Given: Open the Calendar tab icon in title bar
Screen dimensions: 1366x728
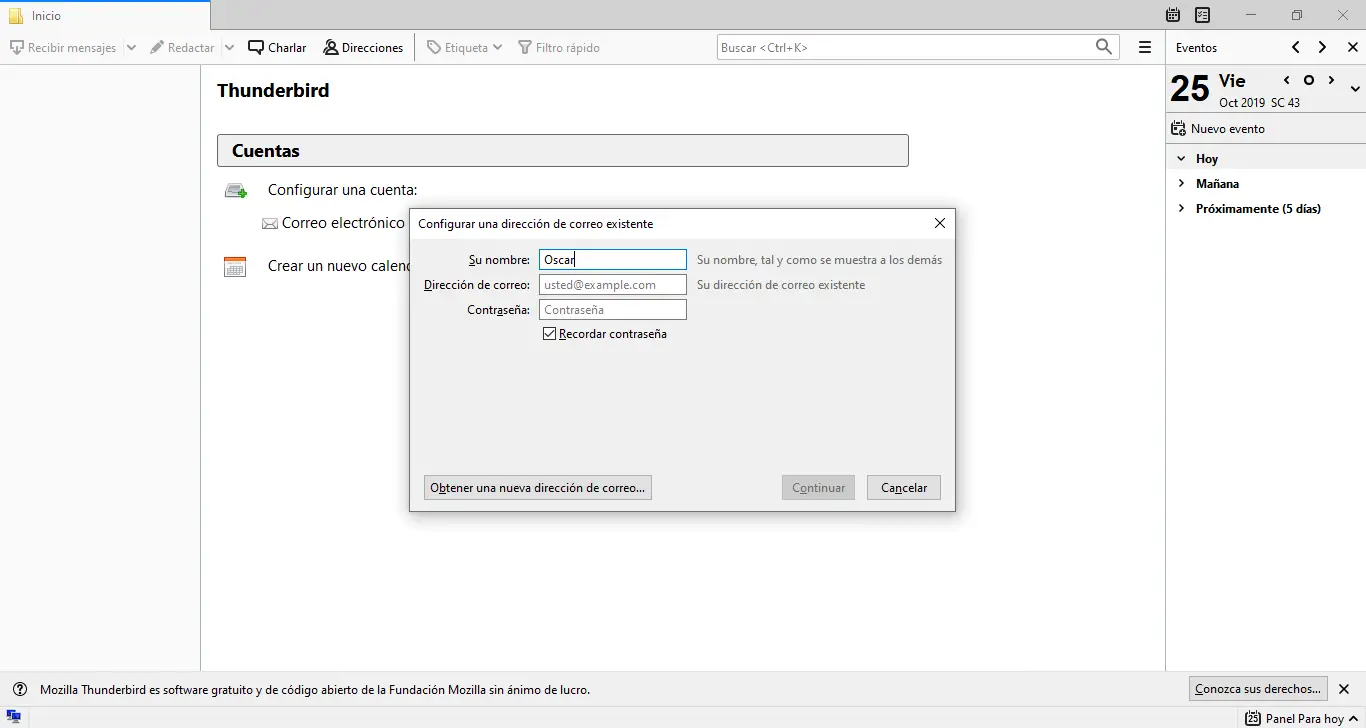Looking at the screenshot, I should tap(1173, 15).
